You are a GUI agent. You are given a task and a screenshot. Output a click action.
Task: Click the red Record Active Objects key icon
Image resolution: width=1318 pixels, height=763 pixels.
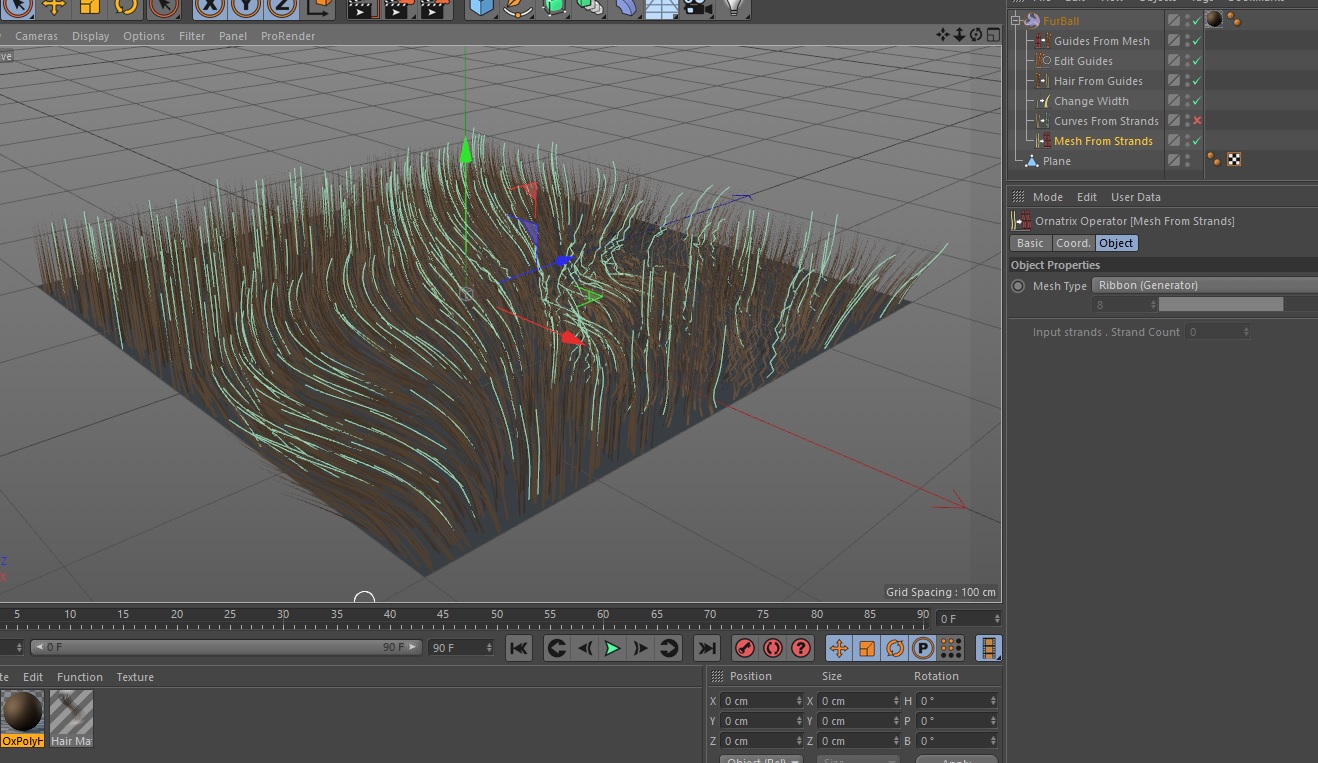(x=745, y=648)
